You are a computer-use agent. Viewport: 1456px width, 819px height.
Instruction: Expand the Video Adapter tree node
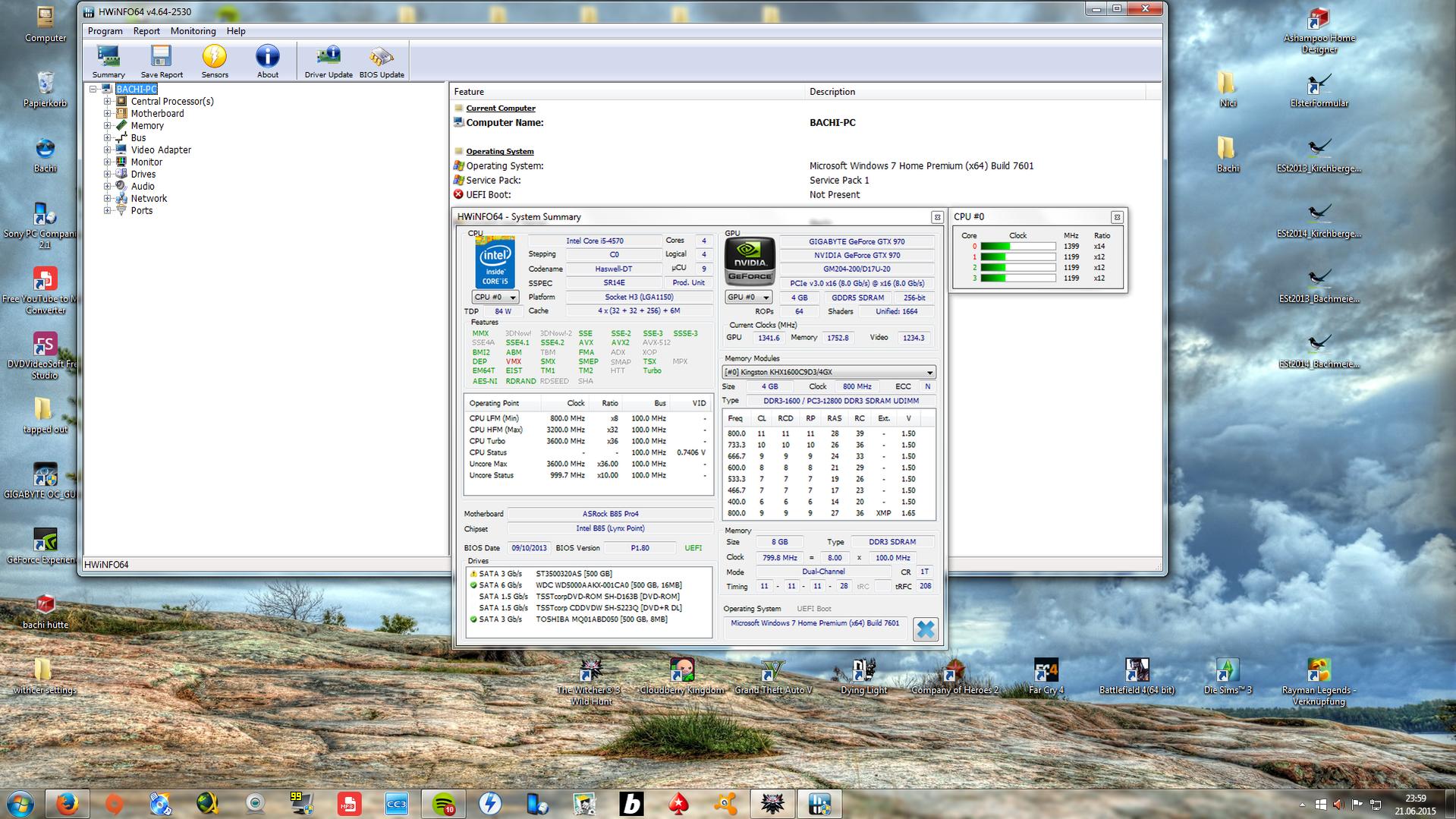pos(108,150)
